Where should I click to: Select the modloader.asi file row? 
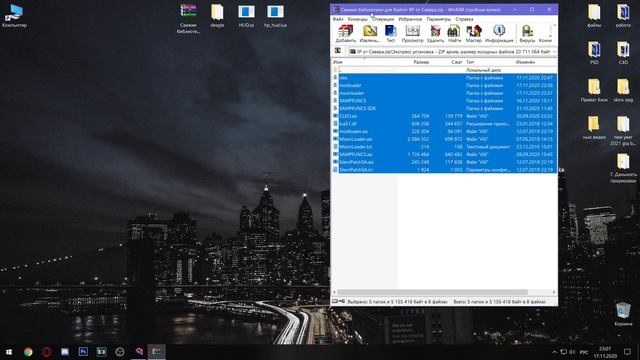[444, 131]
